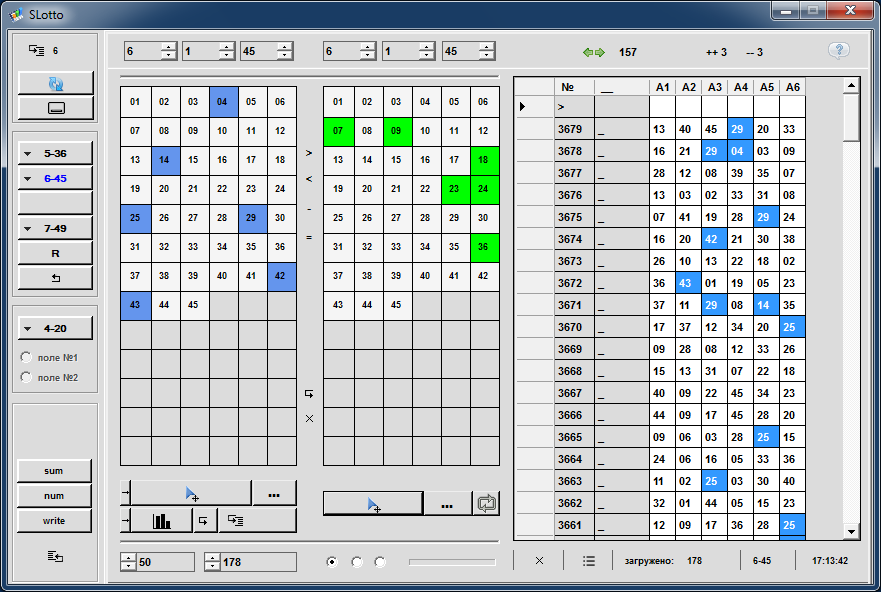
Task: Click the help question mark icon
Action: click(839, 51)
